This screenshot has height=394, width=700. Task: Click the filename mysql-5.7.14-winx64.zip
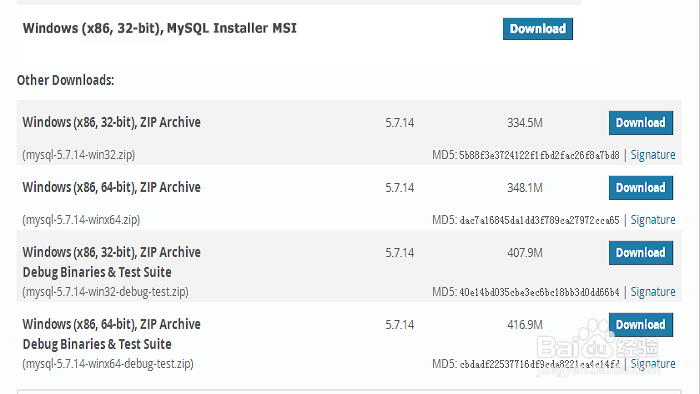[81, 220]
